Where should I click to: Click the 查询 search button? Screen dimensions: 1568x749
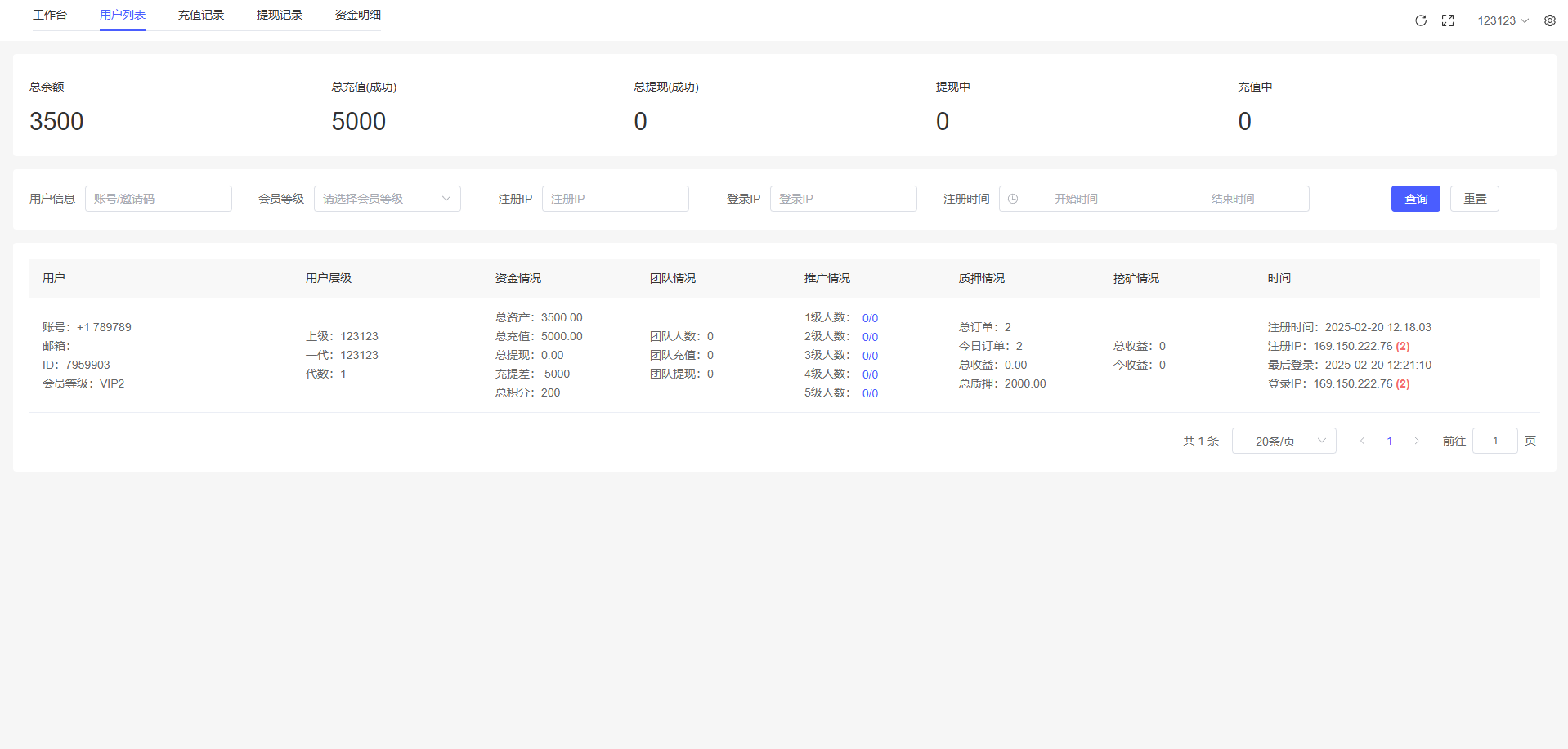[1415, 199]
